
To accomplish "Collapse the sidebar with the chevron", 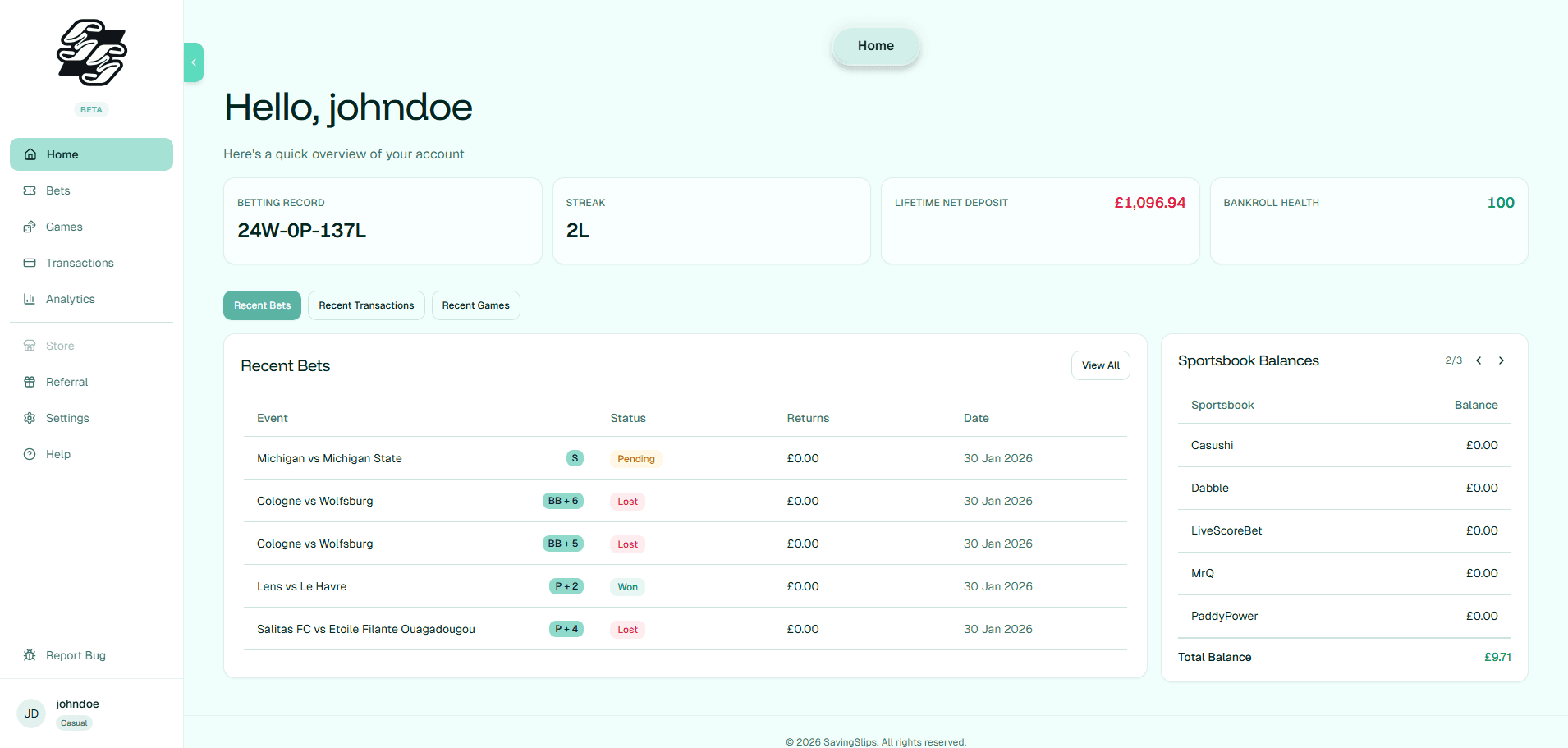I will click(193, 62).
